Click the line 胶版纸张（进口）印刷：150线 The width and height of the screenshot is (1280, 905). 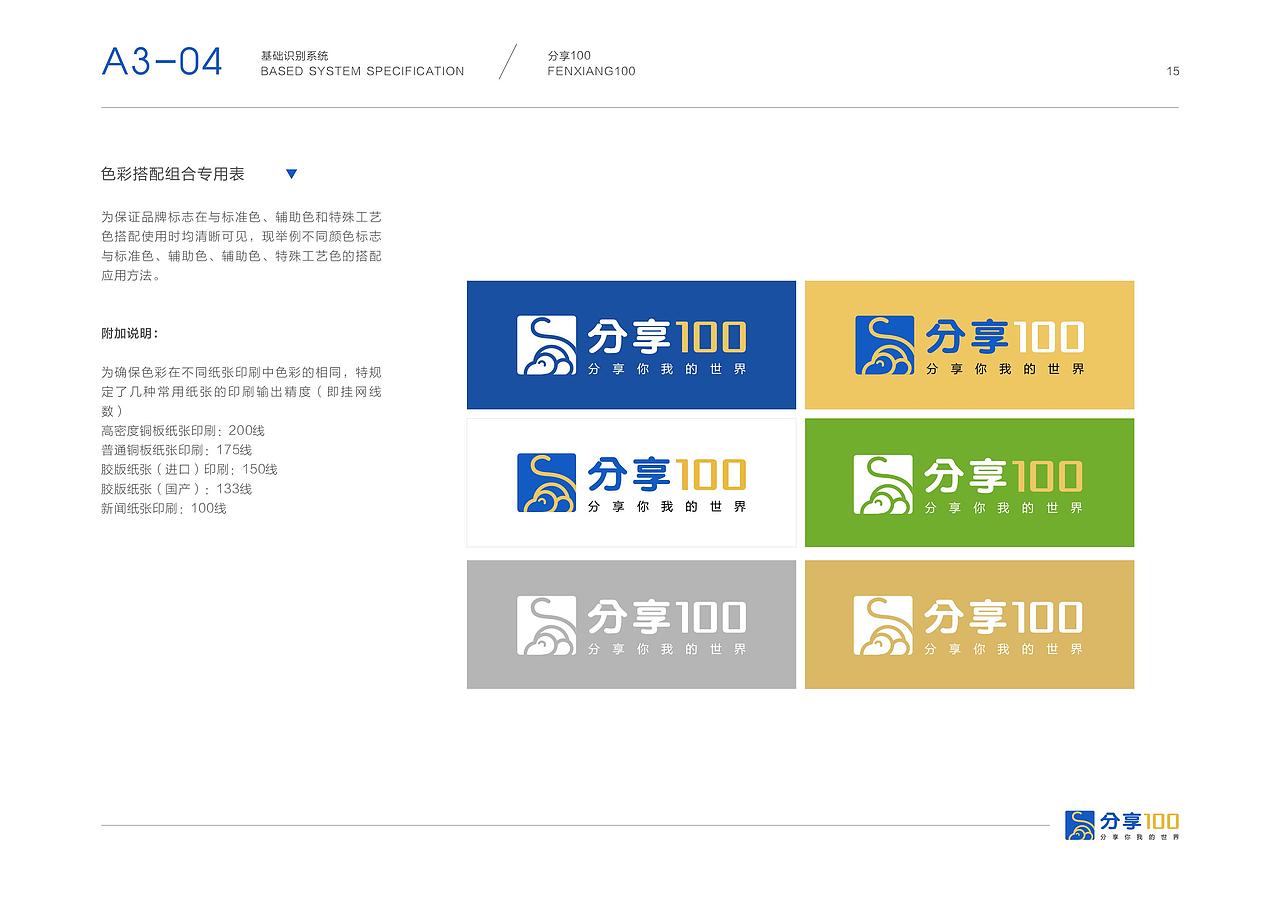189,469
